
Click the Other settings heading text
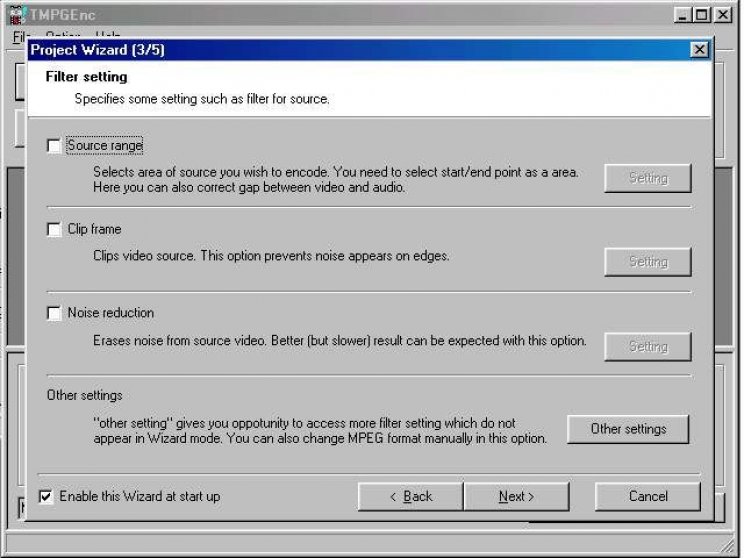(x=84, y=395)
